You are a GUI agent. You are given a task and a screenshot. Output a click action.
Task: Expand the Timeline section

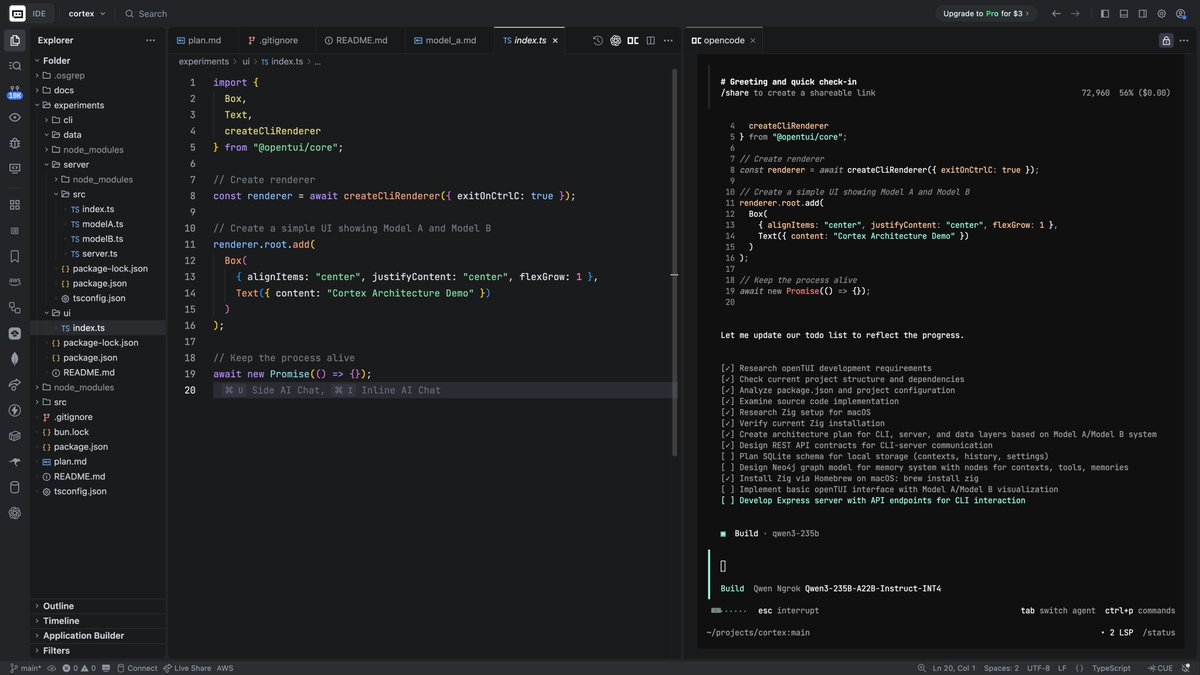98,621
